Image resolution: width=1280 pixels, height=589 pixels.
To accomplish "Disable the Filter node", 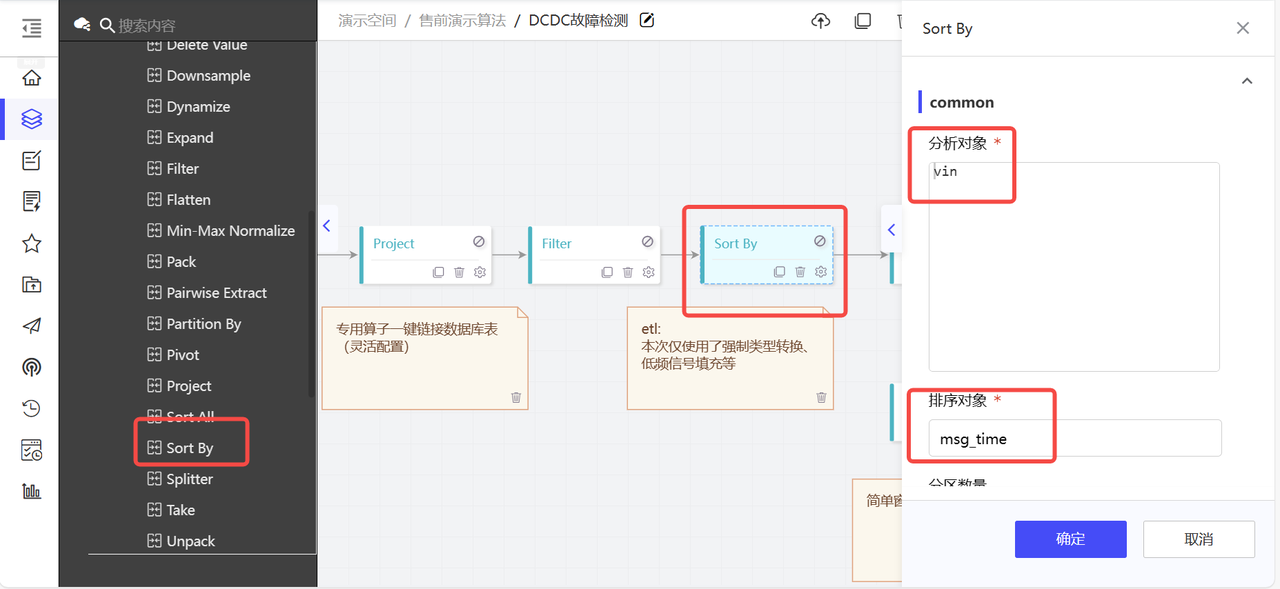I will click(x=648, y=242).
